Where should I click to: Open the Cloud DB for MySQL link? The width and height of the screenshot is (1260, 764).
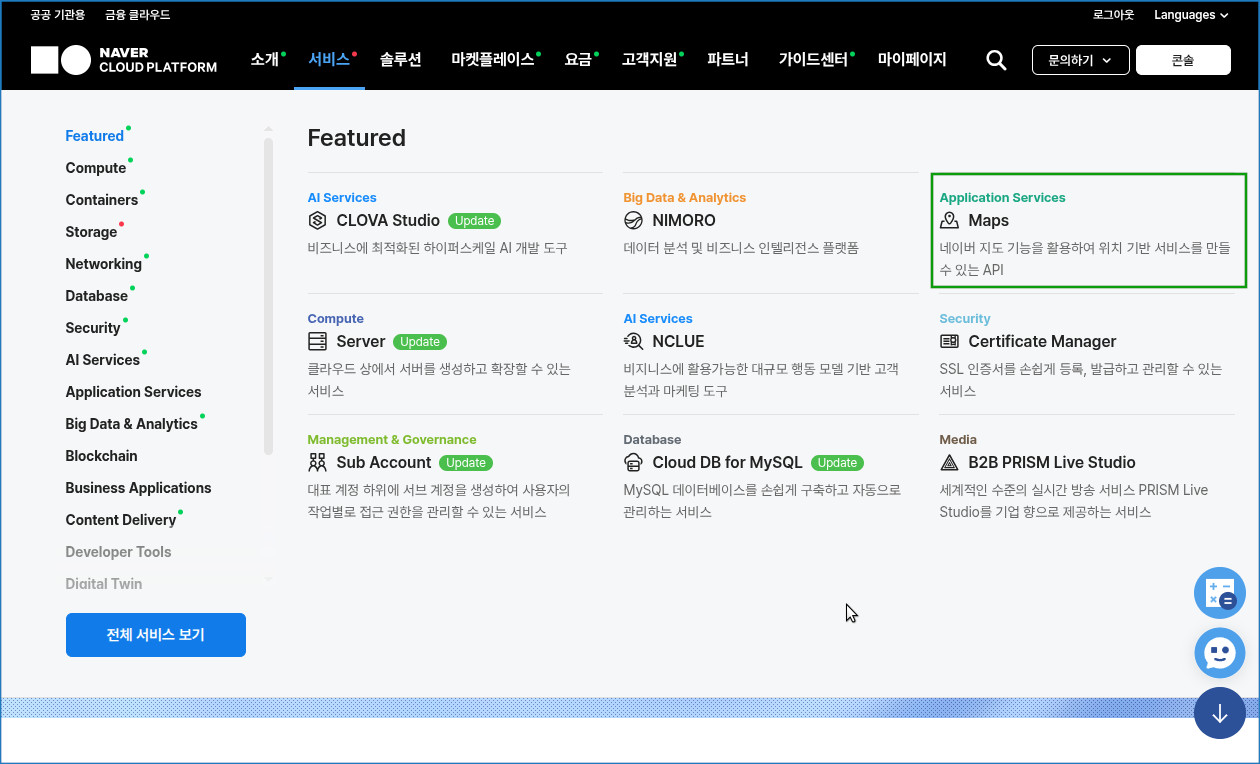[x=728, y=462]
